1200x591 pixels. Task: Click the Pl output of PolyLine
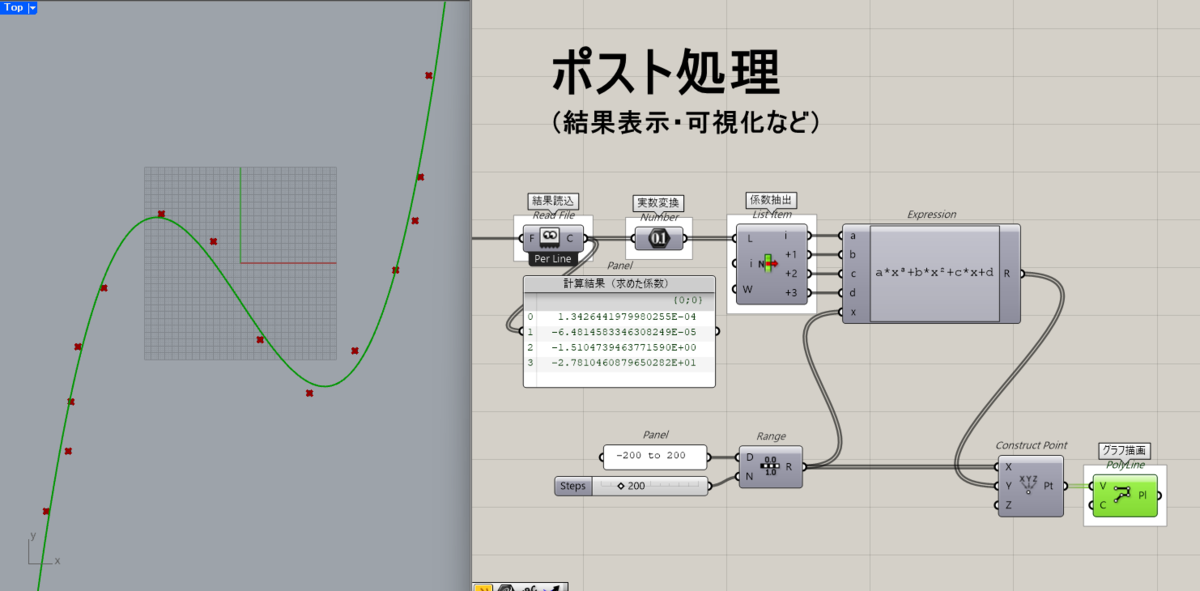click(1143, 495)
